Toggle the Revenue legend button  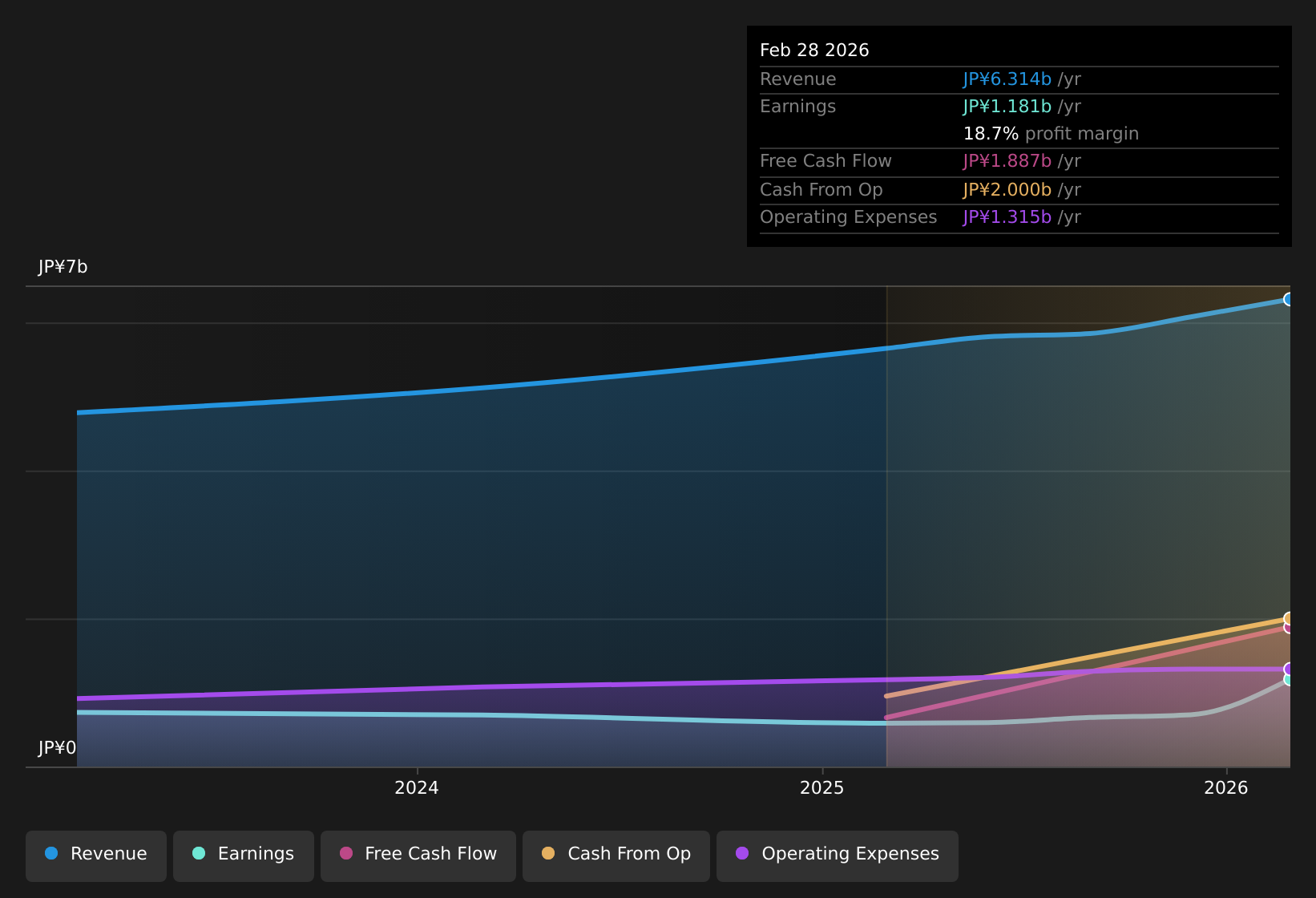point(96,856)
